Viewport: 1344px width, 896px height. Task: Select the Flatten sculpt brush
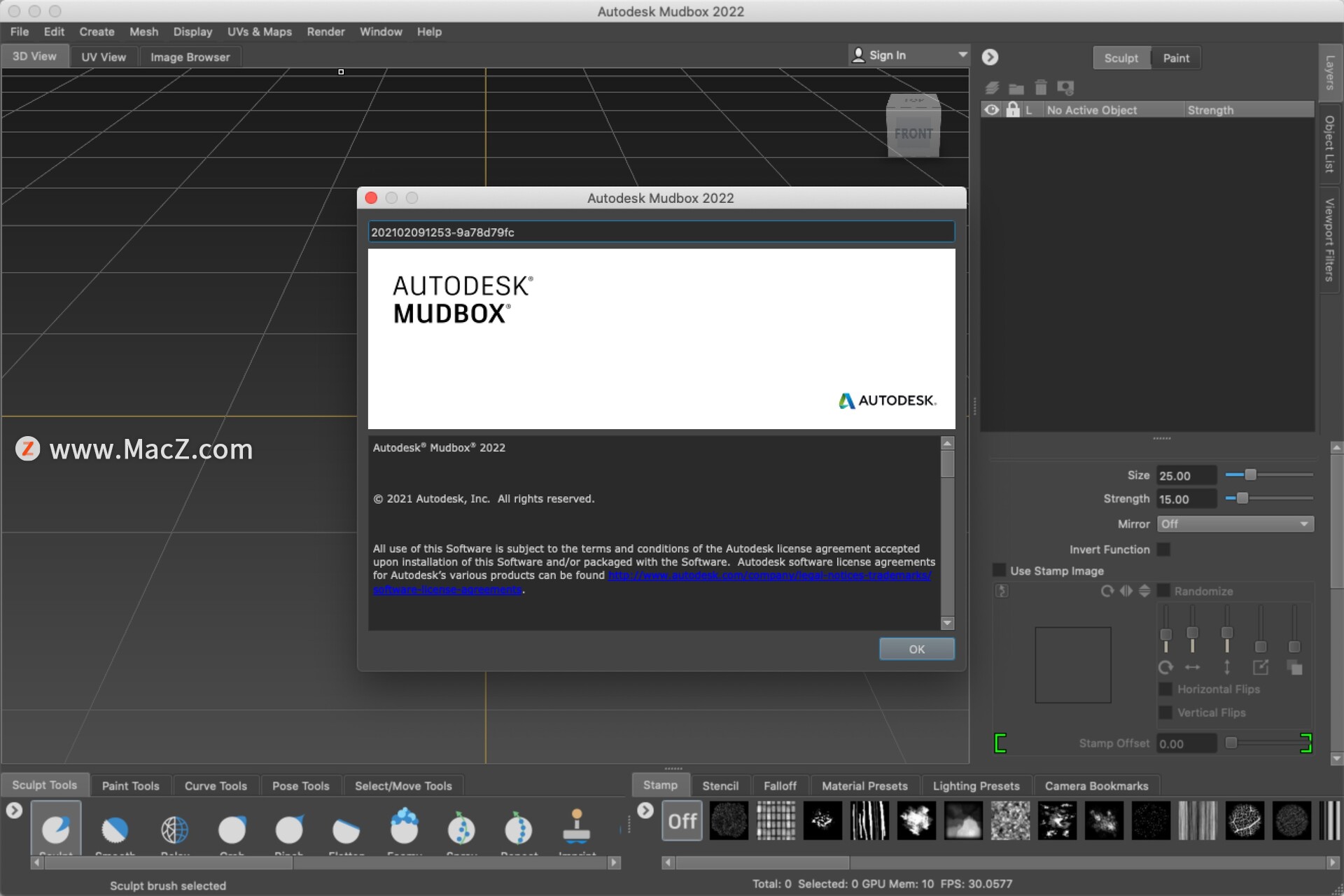[346, 830]
